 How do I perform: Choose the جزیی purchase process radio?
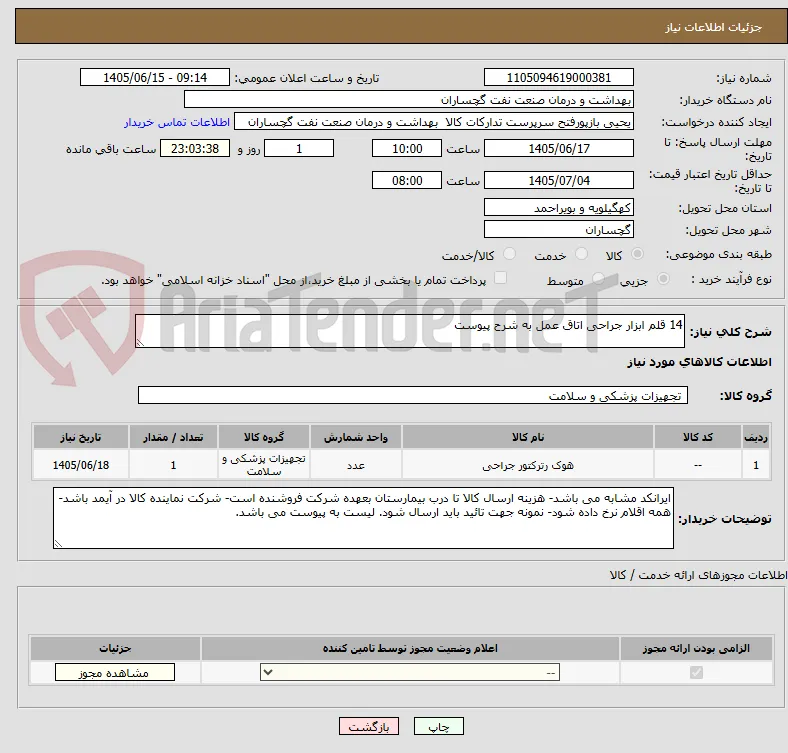[663, 278]
